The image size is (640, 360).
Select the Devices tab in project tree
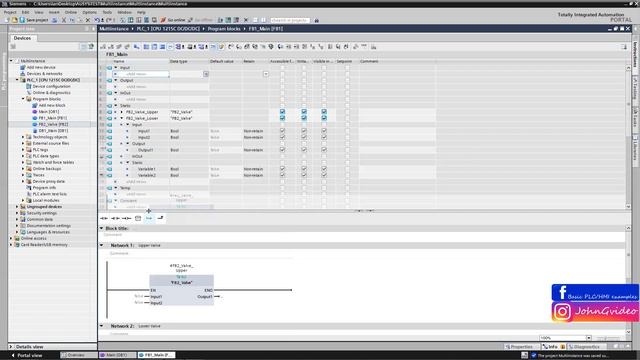pos(22,38)
